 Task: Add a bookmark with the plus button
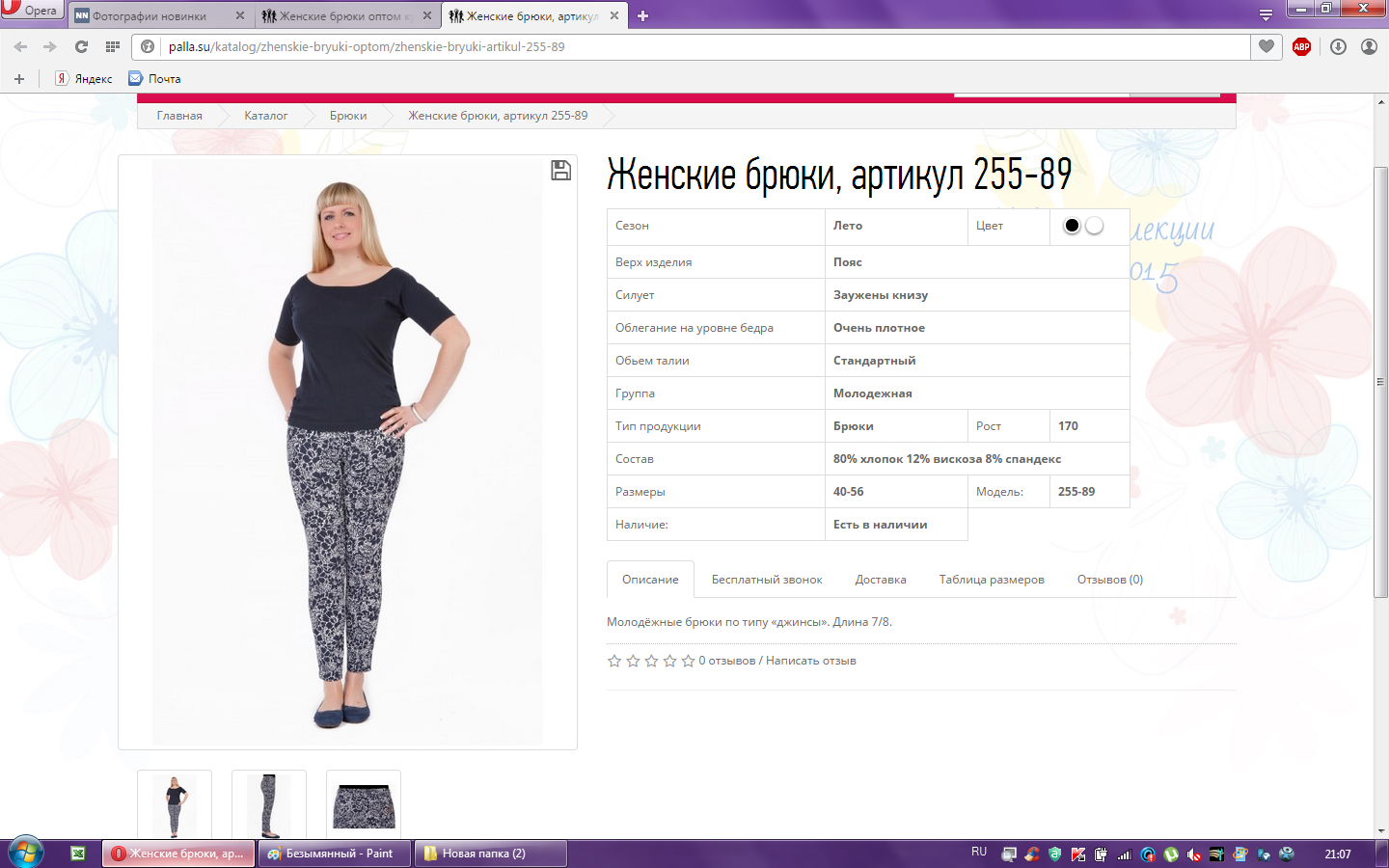[19, 79]
